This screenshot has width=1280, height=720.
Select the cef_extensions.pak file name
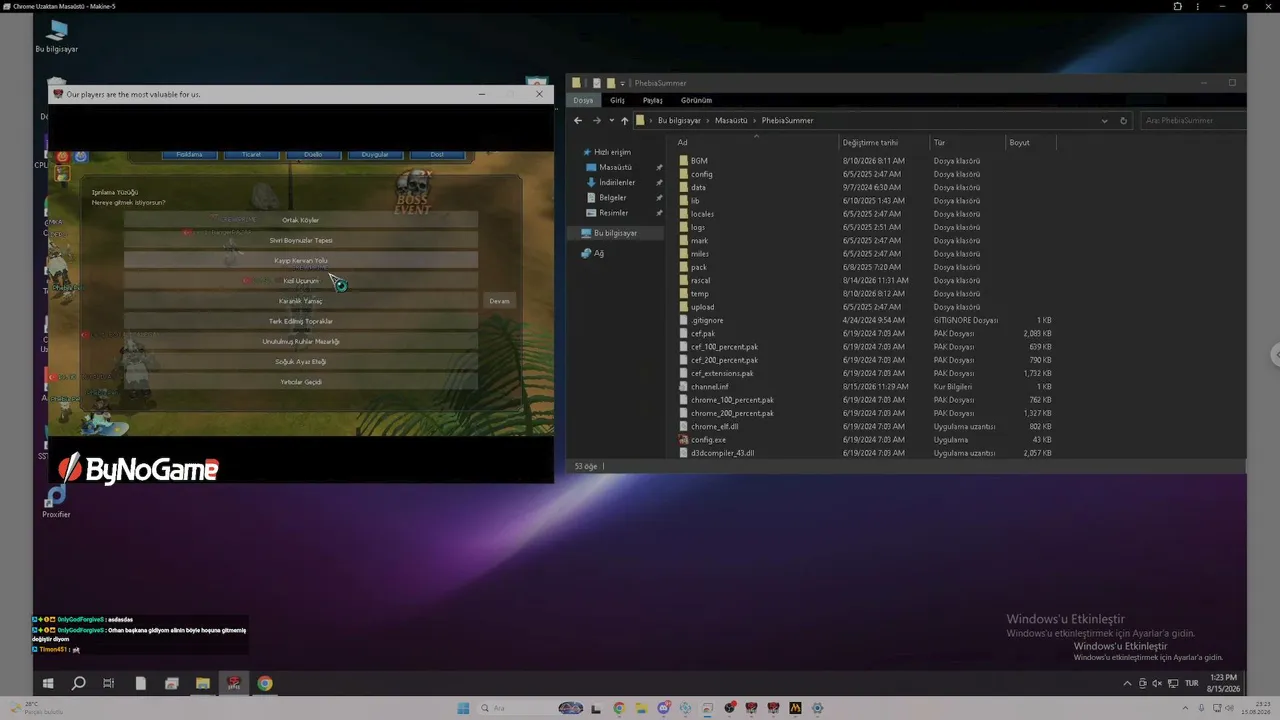tap(722, 373)
